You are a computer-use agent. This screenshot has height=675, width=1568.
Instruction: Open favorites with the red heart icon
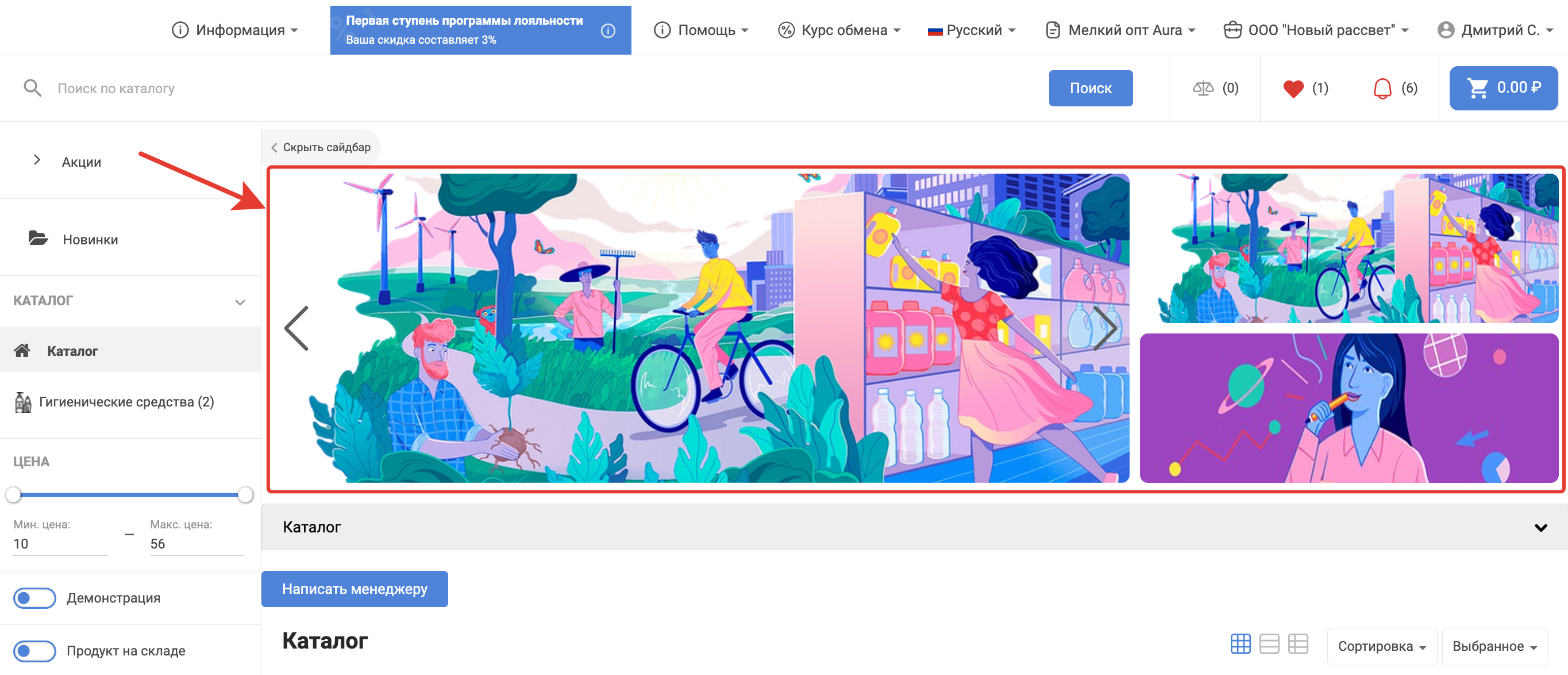(x=1293, y=89)
